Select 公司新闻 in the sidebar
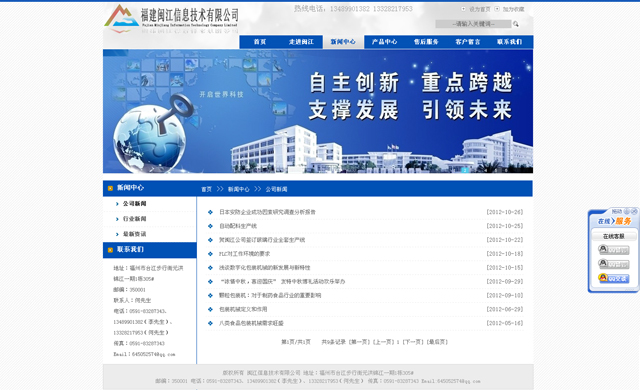 tap(135, 204)
